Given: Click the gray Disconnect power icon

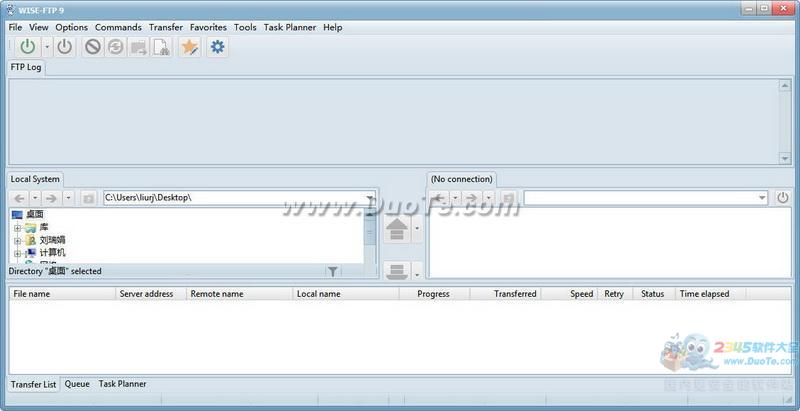Looking at the screenshot, I should (64, 47).
